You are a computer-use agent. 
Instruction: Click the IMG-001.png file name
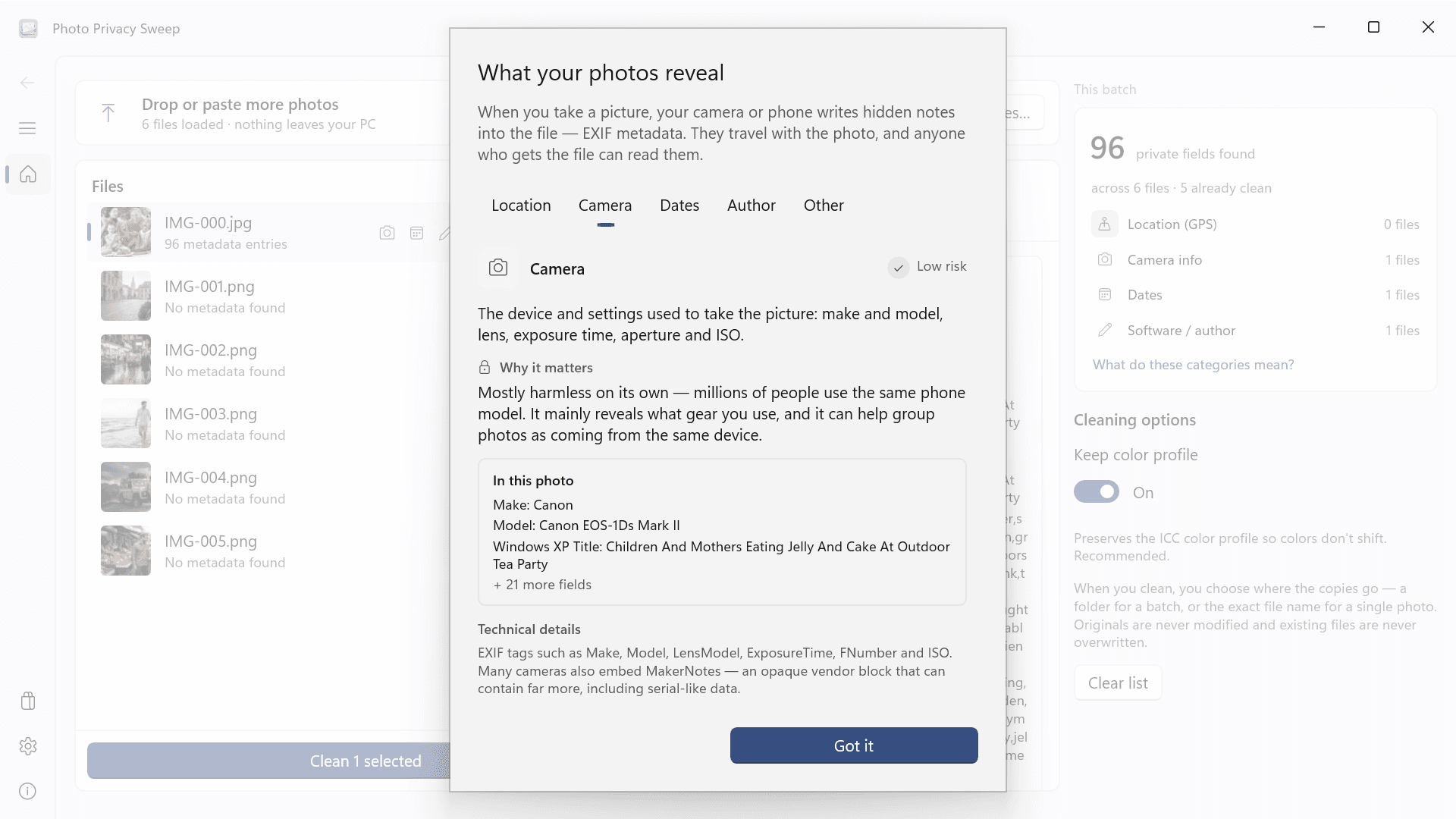click(209, 287)
